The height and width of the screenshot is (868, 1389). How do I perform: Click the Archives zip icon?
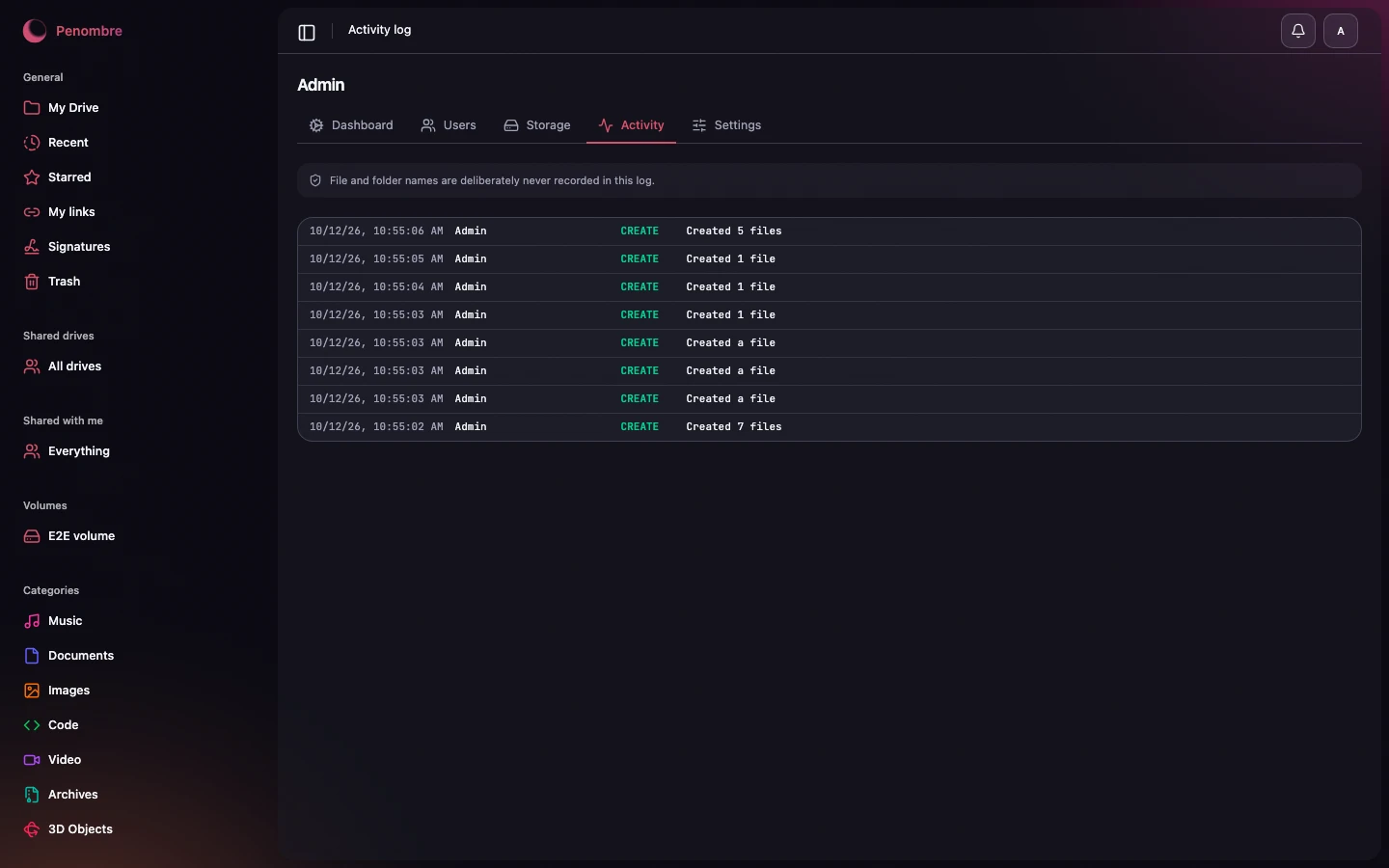(x=32, y=795)
